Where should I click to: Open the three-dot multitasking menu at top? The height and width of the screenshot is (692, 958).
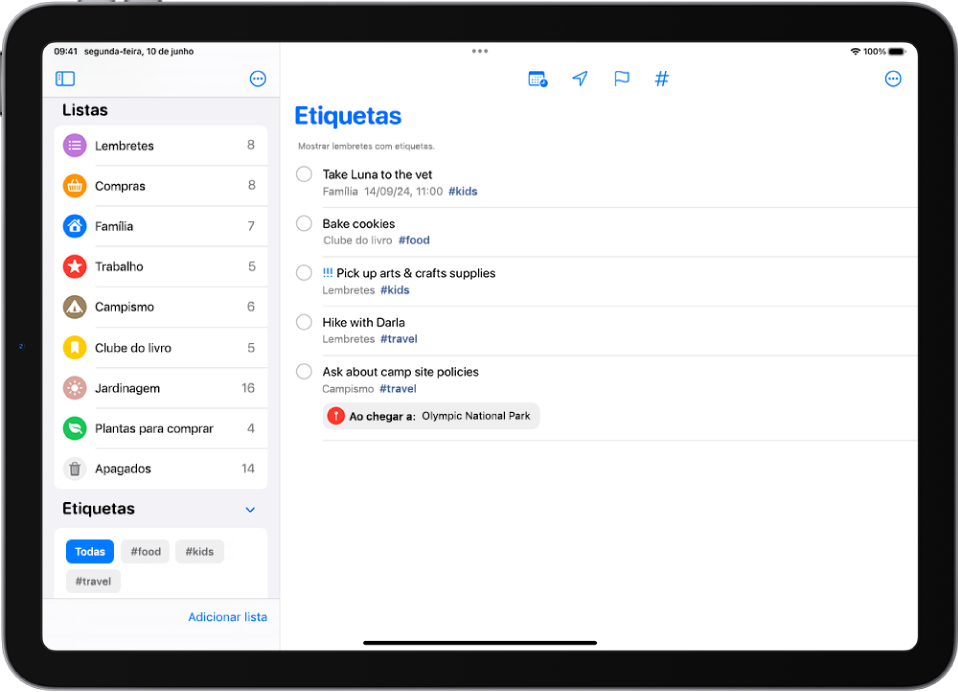[480, 51]
